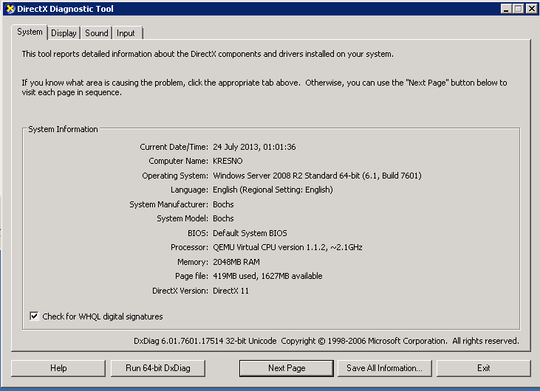Click the Microsoft copyright notice text

[x=400, y=341]
